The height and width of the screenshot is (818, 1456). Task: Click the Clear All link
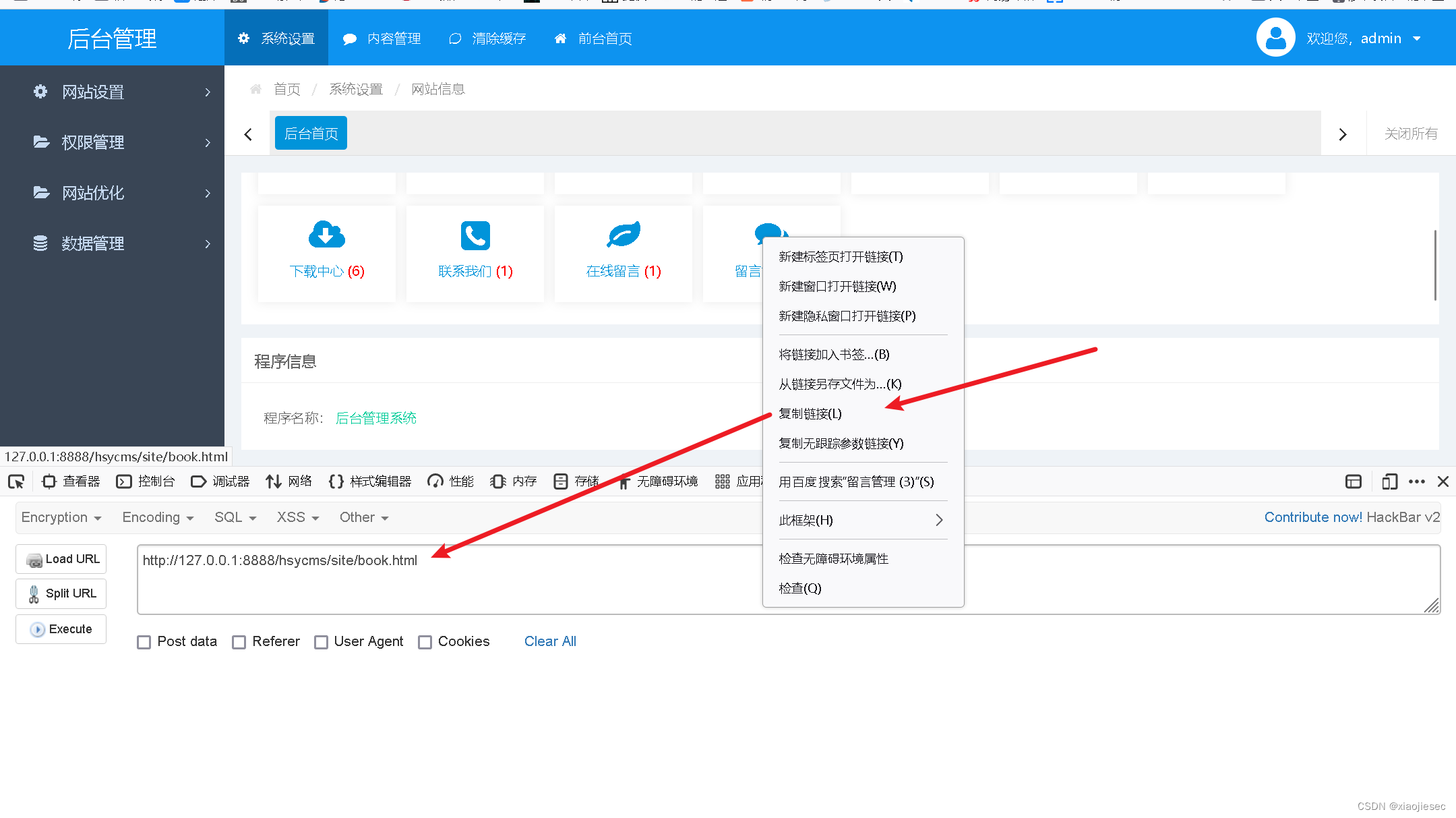[x=550, y=641]
